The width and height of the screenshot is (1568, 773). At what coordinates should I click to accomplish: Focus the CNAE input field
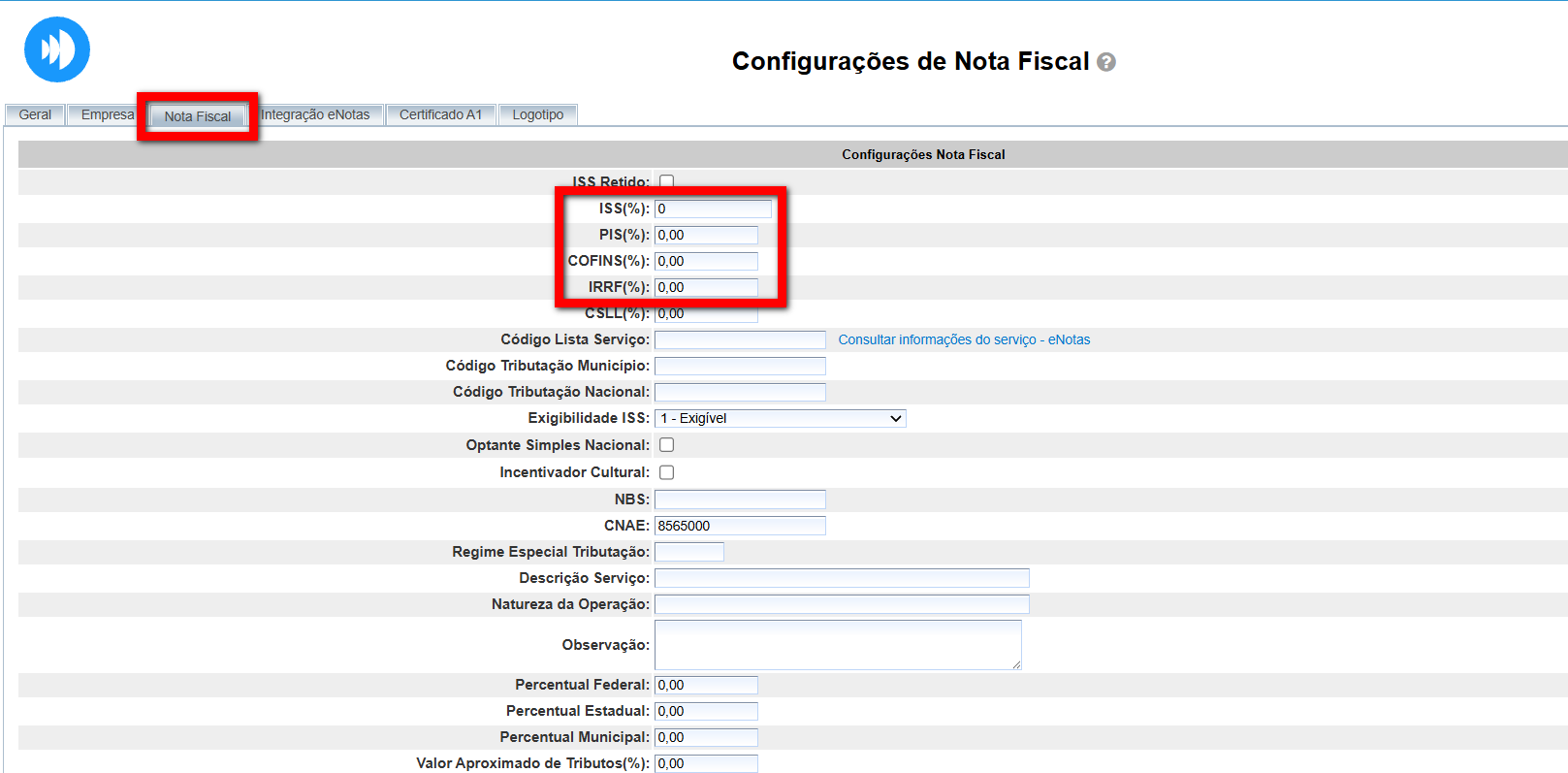point(740,526)
